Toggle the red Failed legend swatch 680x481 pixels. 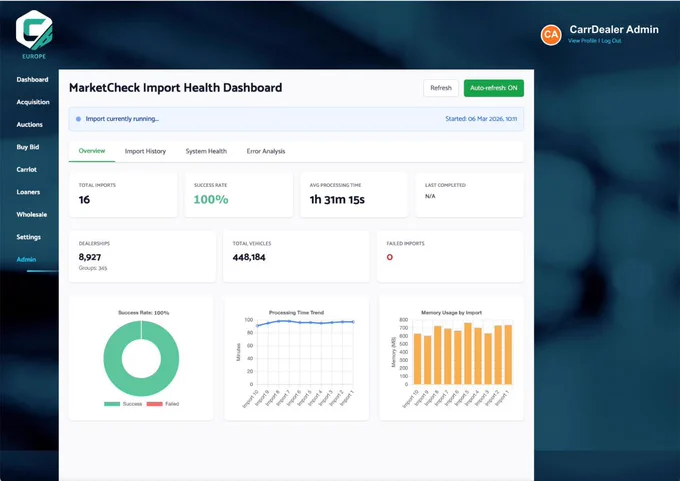154,404
